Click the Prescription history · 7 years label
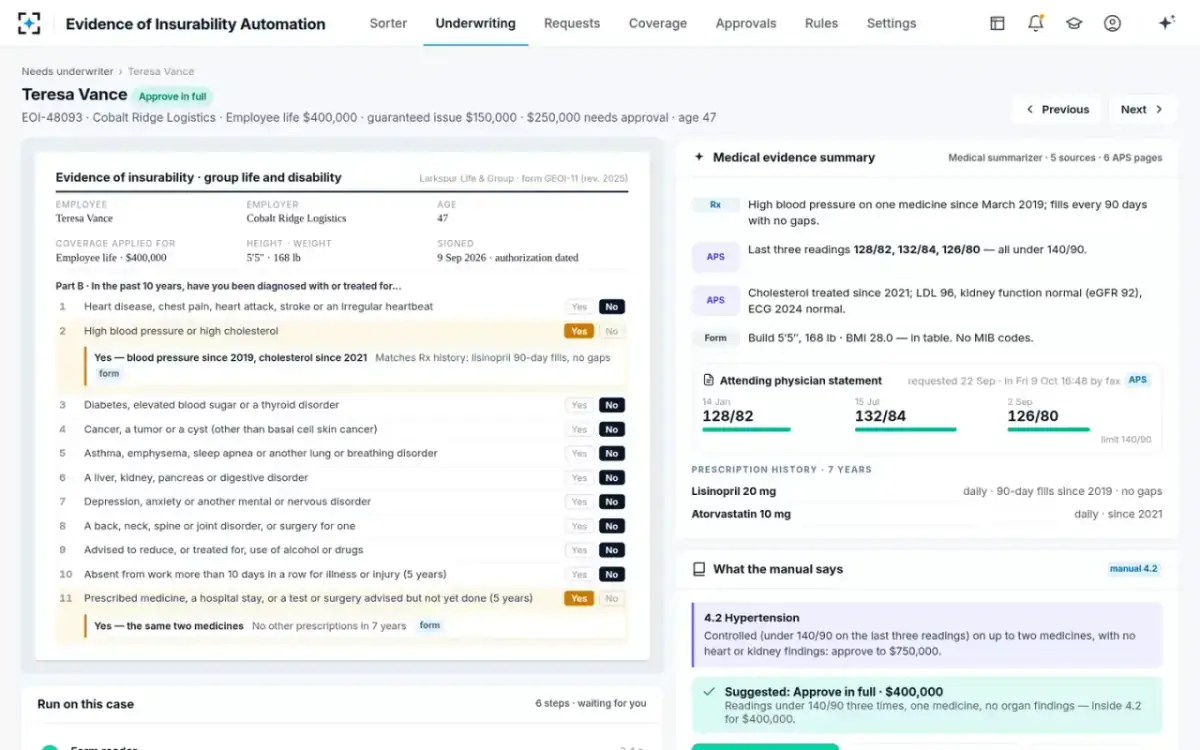 tap(781, 469)
